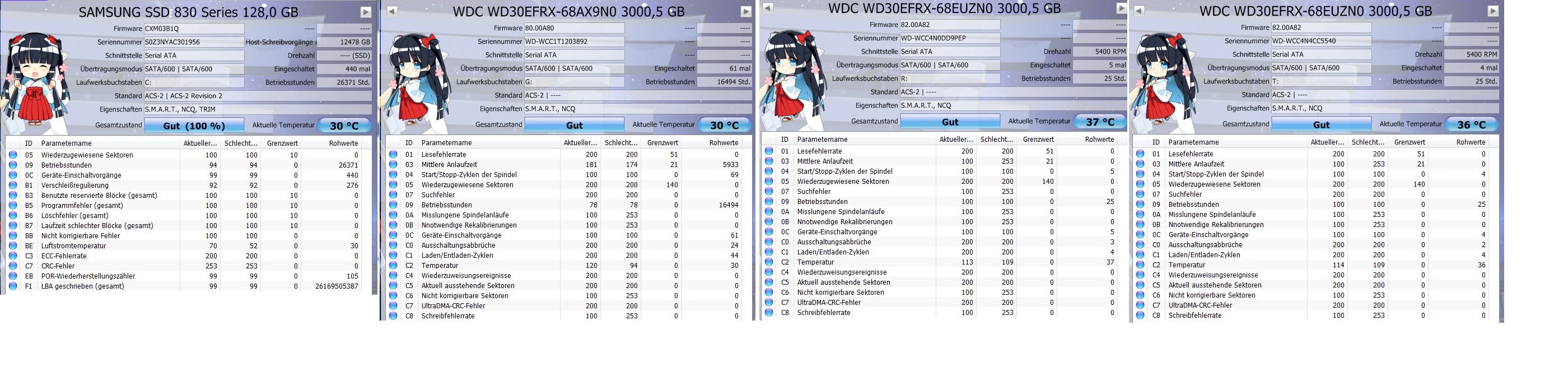Click the Gut status button in G: panel

click(x=575, y=125)
